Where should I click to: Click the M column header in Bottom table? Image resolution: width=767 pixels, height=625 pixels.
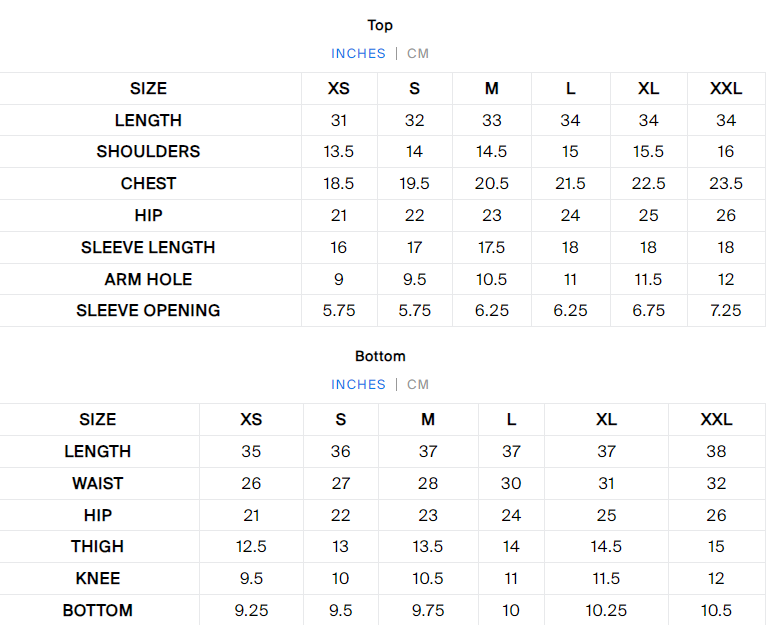click(x=428, y=419)
